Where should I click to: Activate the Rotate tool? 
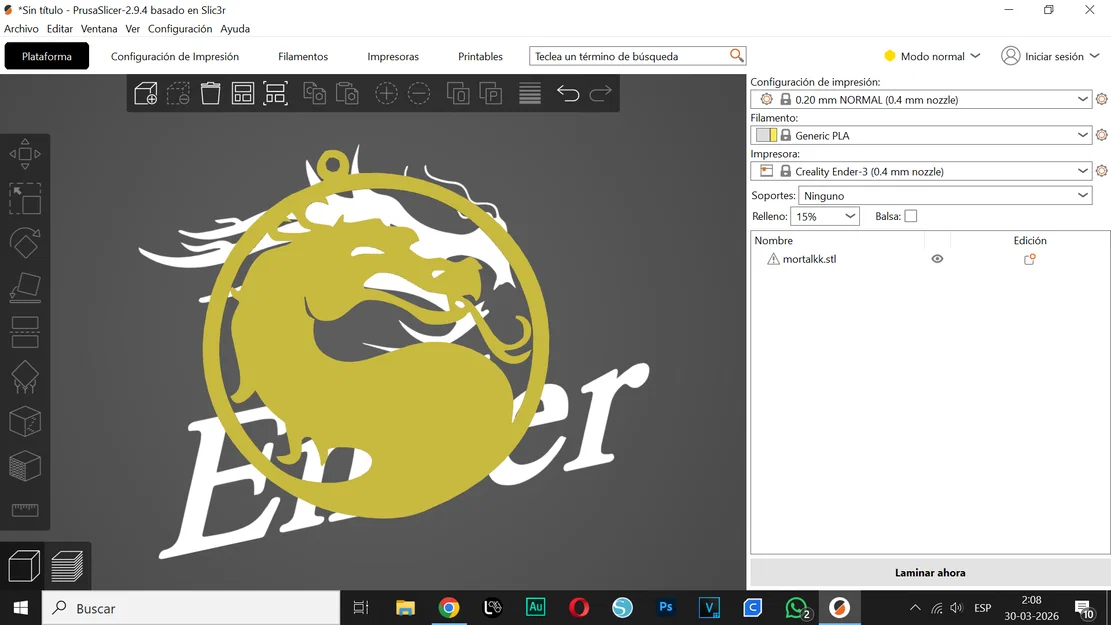click(25, 243)
